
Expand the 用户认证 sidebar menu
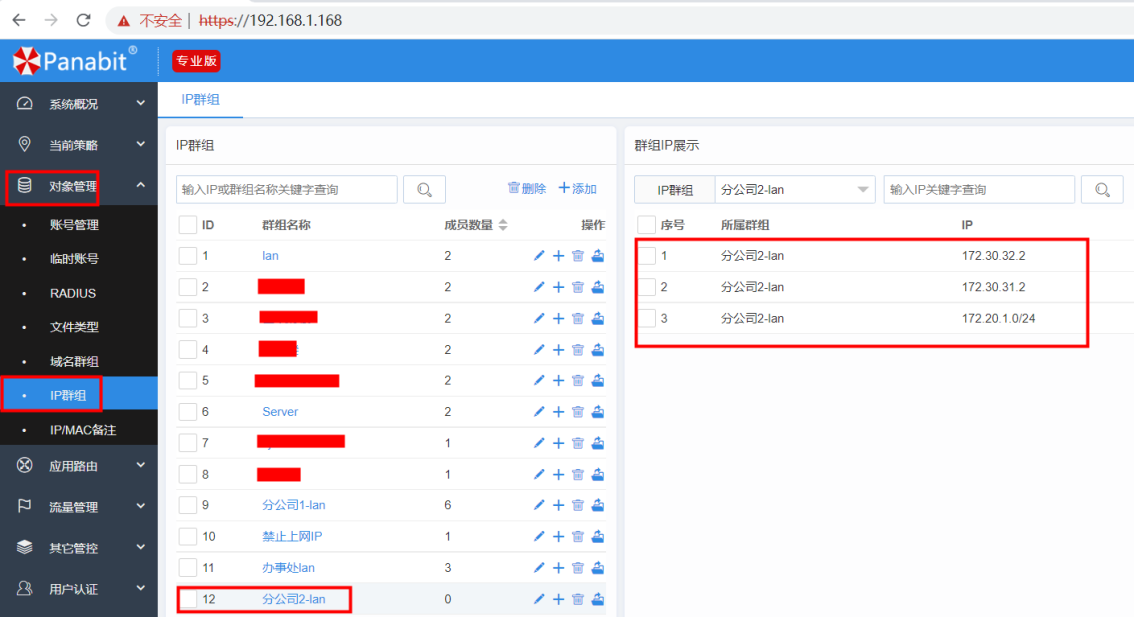(x=79, y=589)
